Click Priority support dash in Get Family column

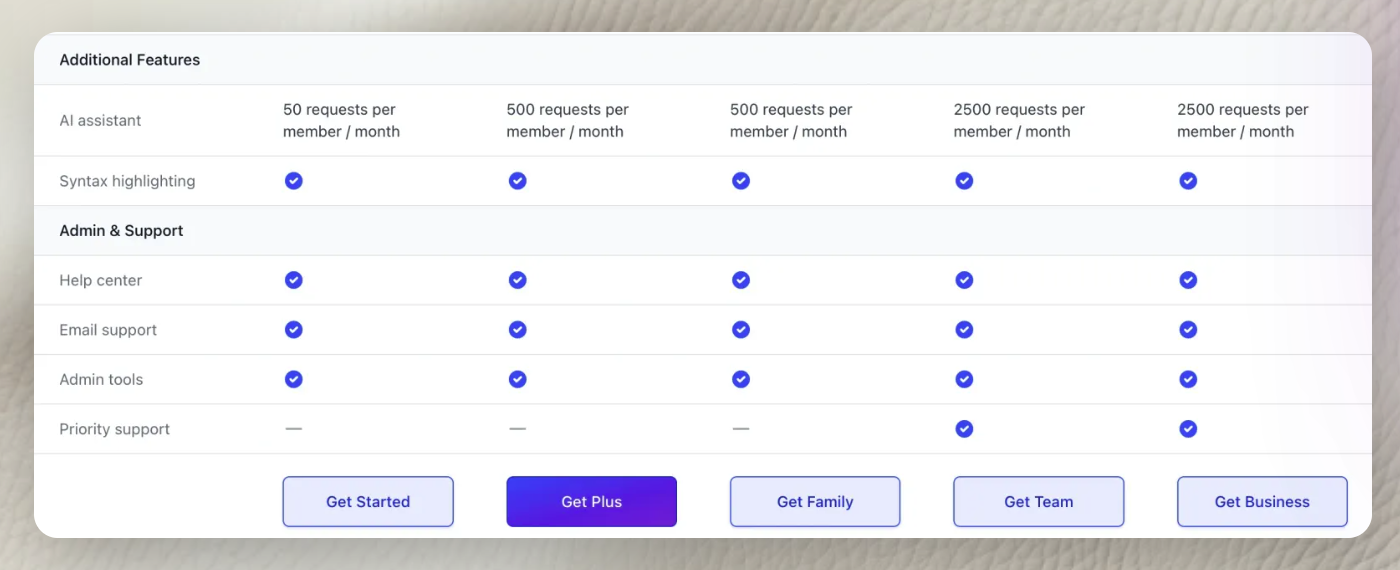click(741, 429)
